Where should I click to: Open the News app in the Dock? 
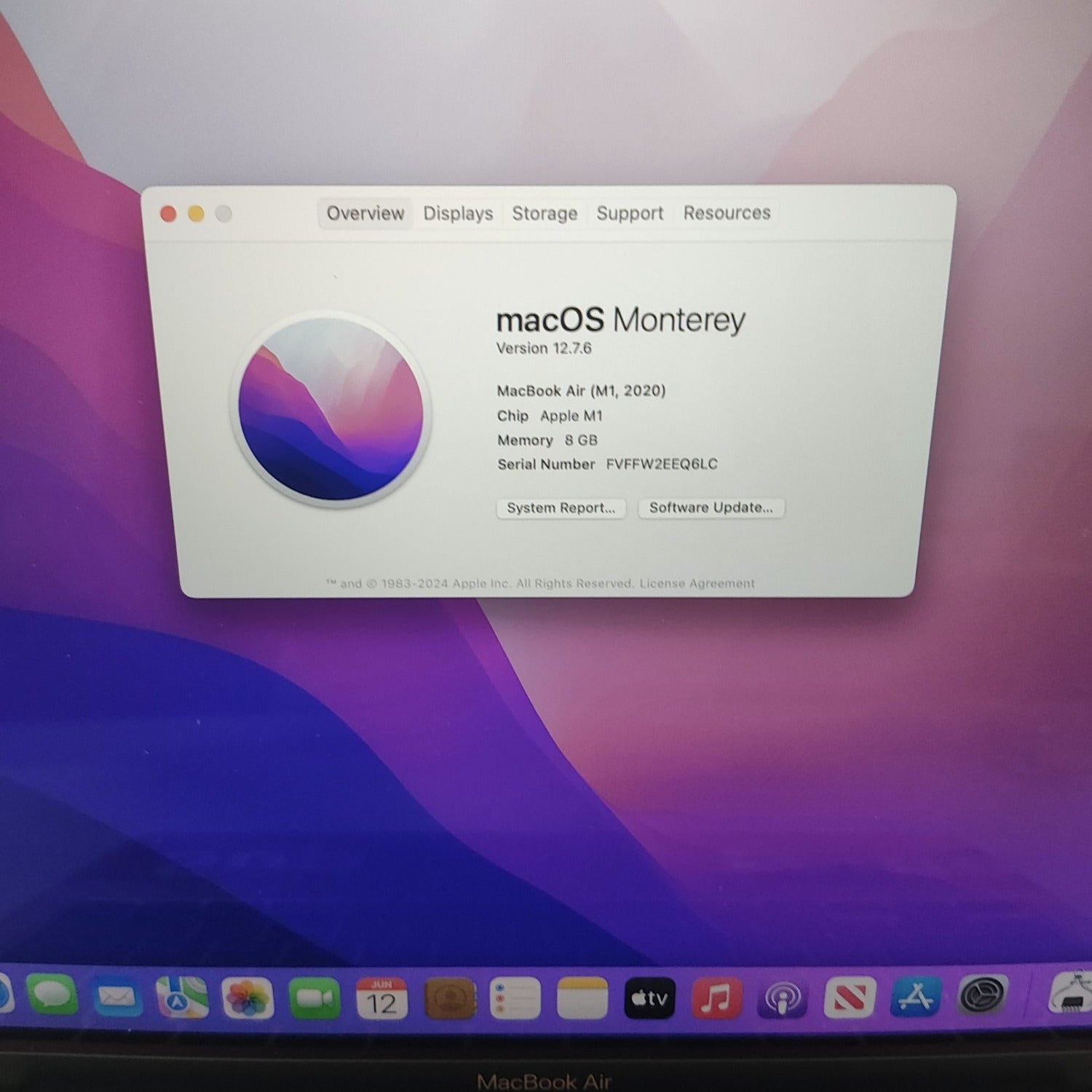coord(850,997)
